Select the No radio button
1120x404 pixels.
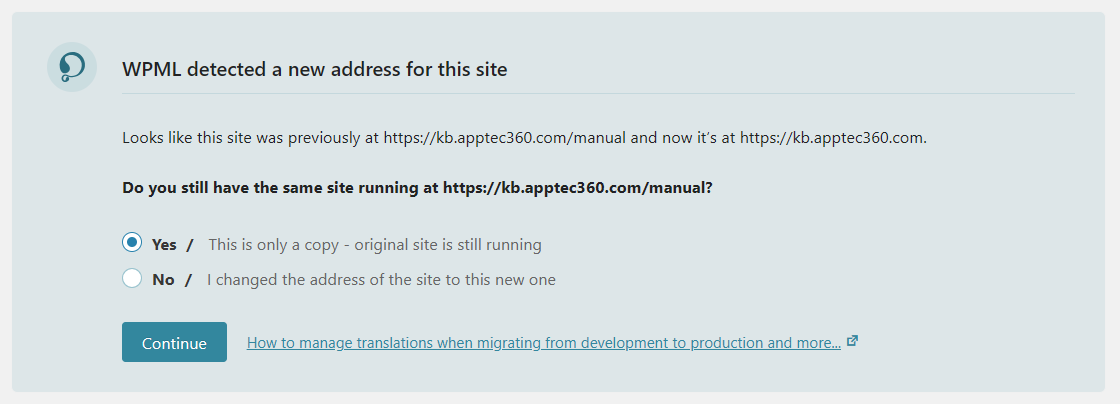click(x=132, y=279)
